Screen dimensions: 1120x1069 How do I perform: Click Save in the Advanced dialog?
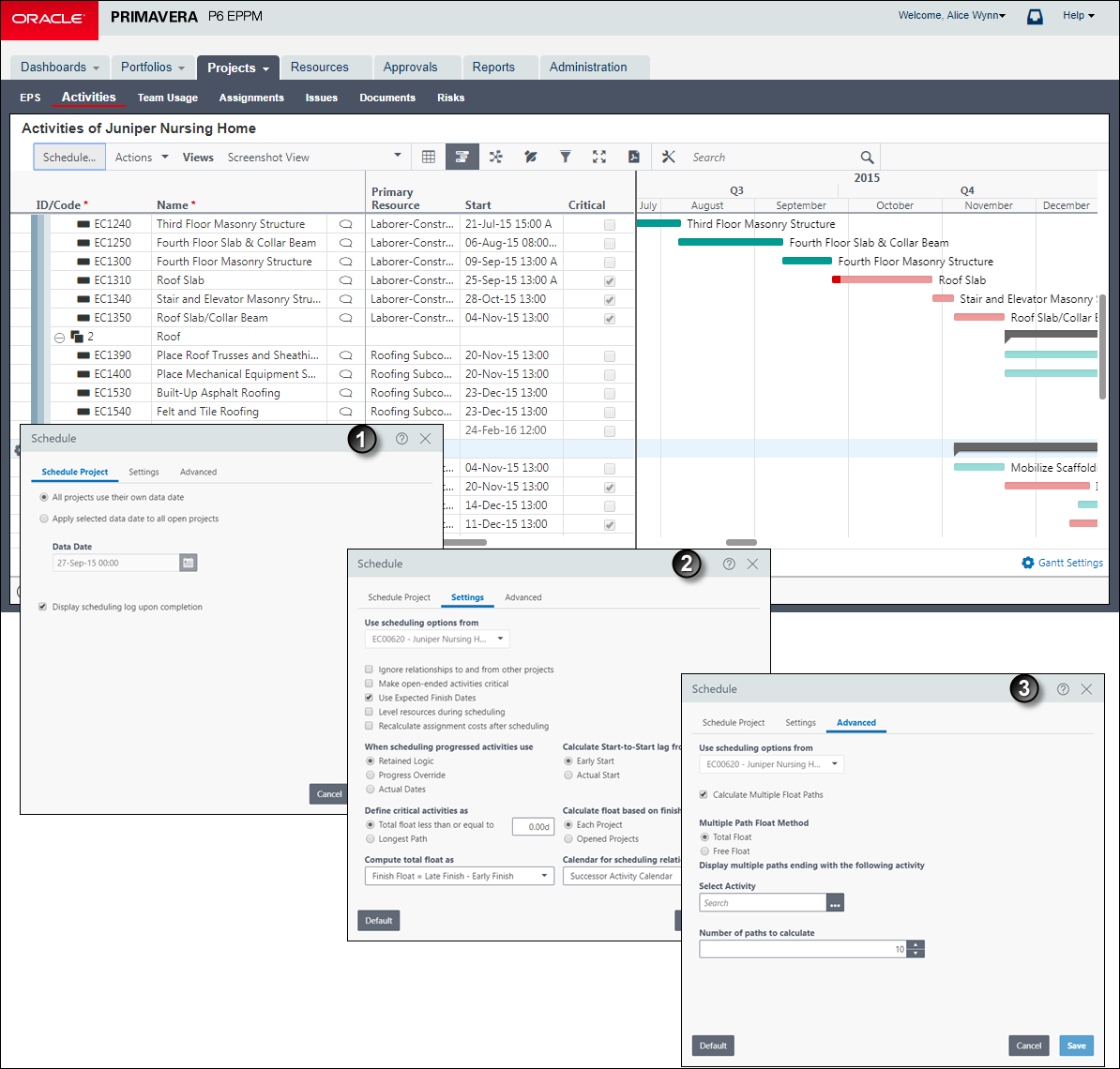tap(1077, 1046)
